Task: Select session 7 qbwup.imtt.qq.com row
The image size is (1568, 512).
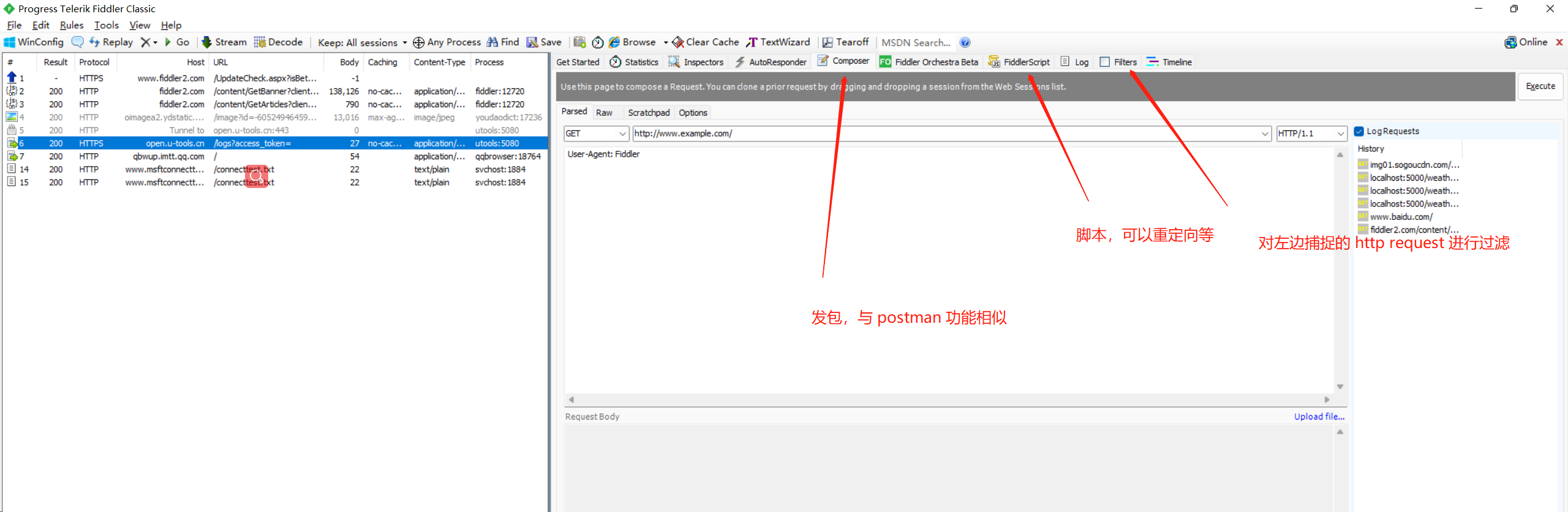Action: [x=274, y=156]
